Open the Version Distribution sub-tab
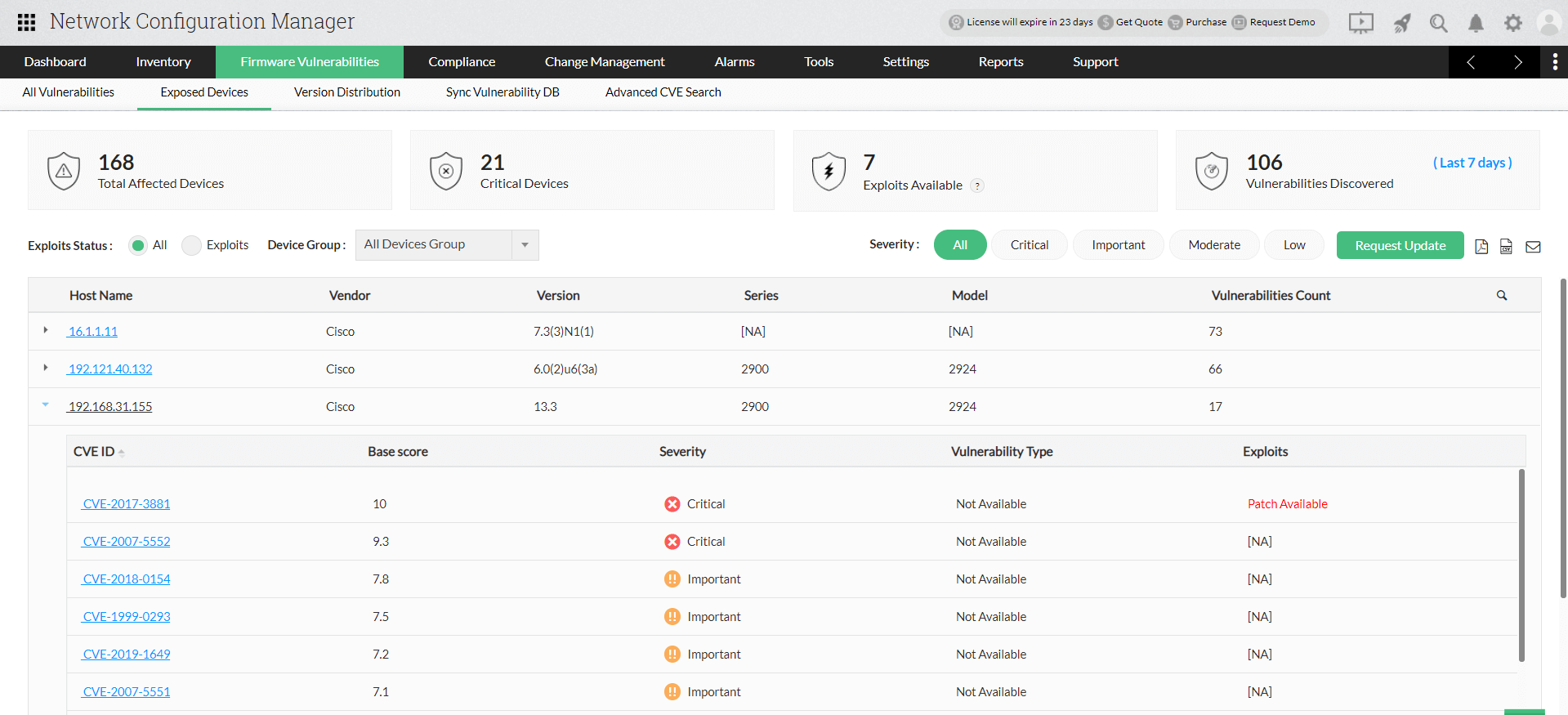 347,92
